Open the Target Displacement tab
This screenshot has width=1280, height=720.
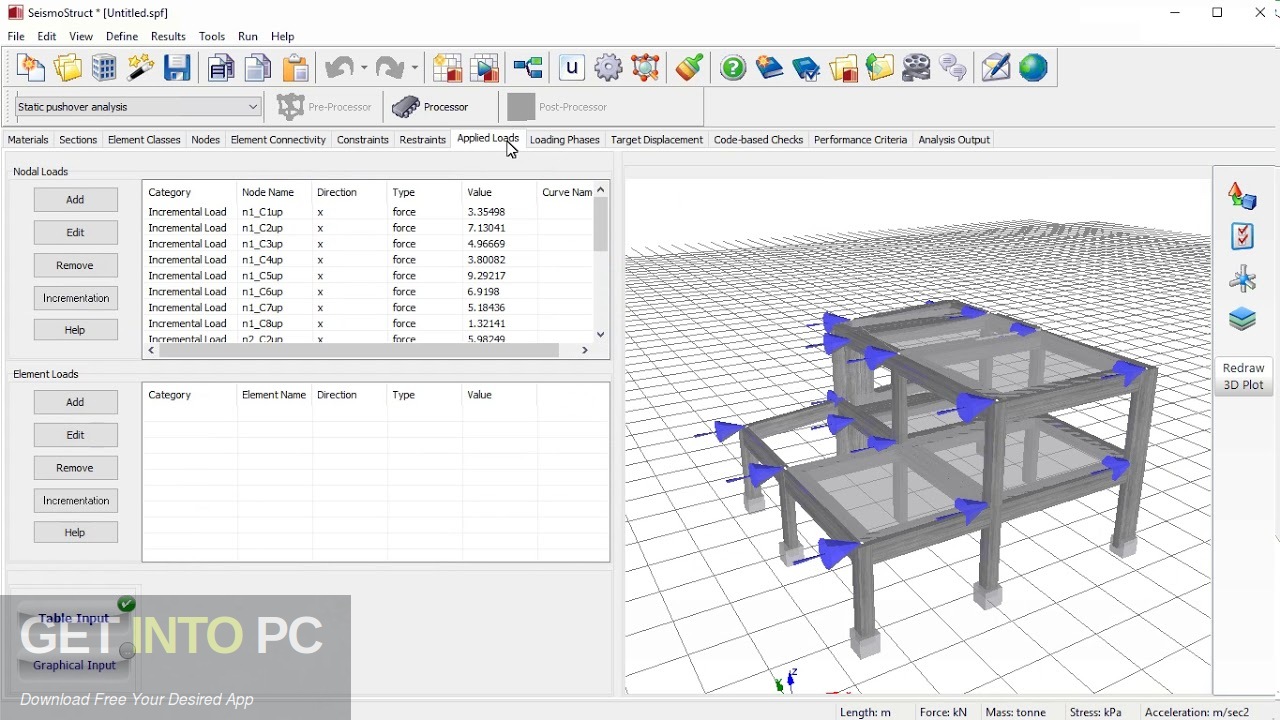(656, 140)
